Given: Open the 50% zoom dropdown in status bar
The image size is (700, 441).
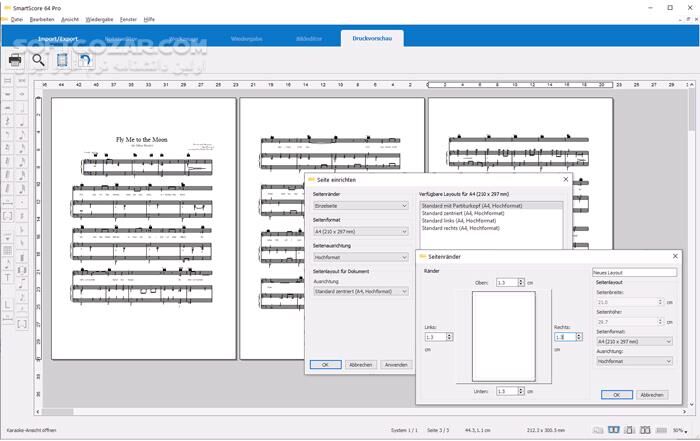Looking at the screenshot, I should 680,430.
